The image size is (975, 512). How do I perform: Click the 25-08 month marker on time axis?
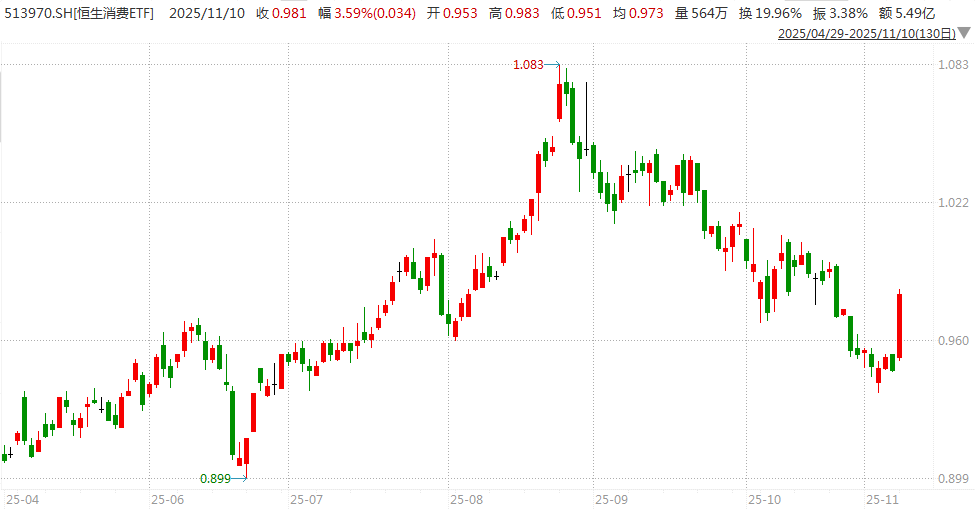coord(466,498)
